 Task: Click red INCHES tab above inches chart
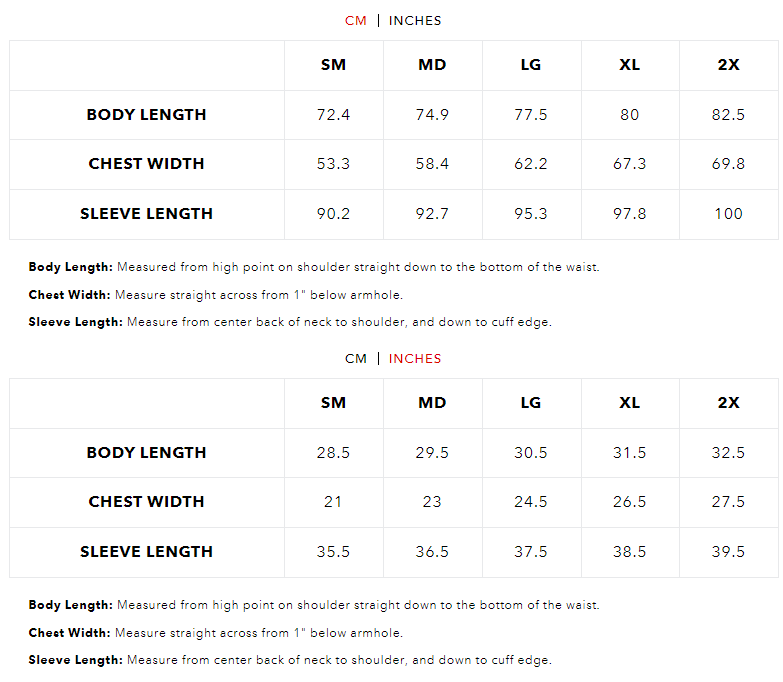(415, 359)
